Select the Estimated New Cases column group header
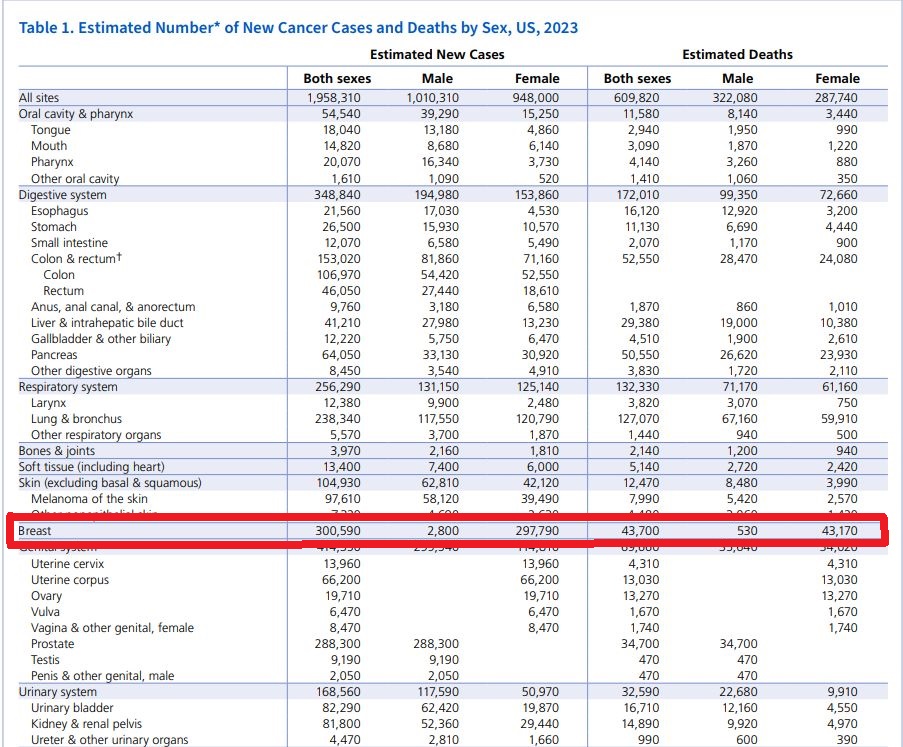The width and height of the screenshot is (903, 747). [437, 54]
